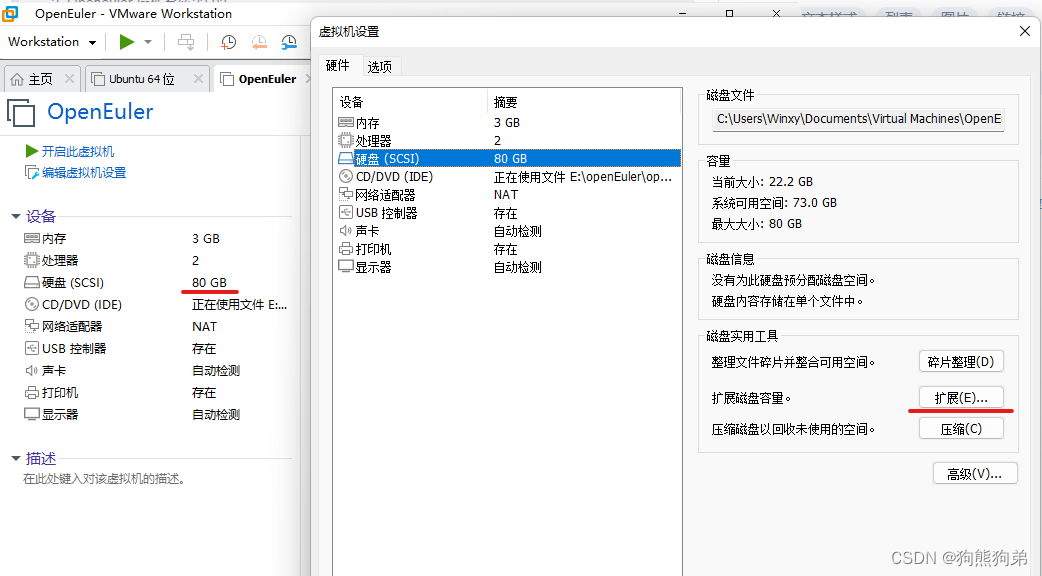Open the power button dropdown arrow

click(146, 42)
